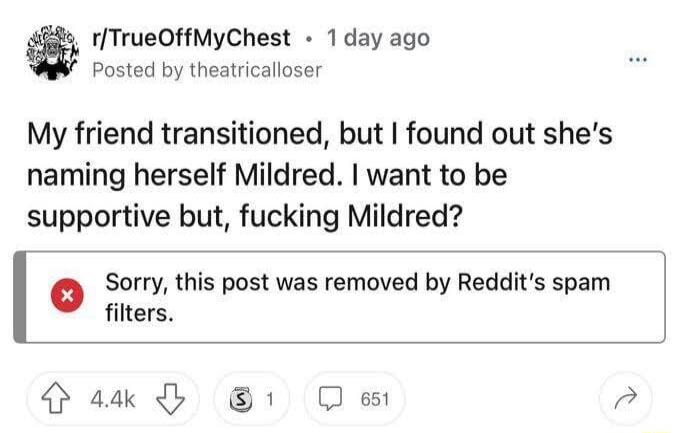Open the r/TrueOffMyChest subreddit name link
Screen dimensions: 679x433
(191, 39)
